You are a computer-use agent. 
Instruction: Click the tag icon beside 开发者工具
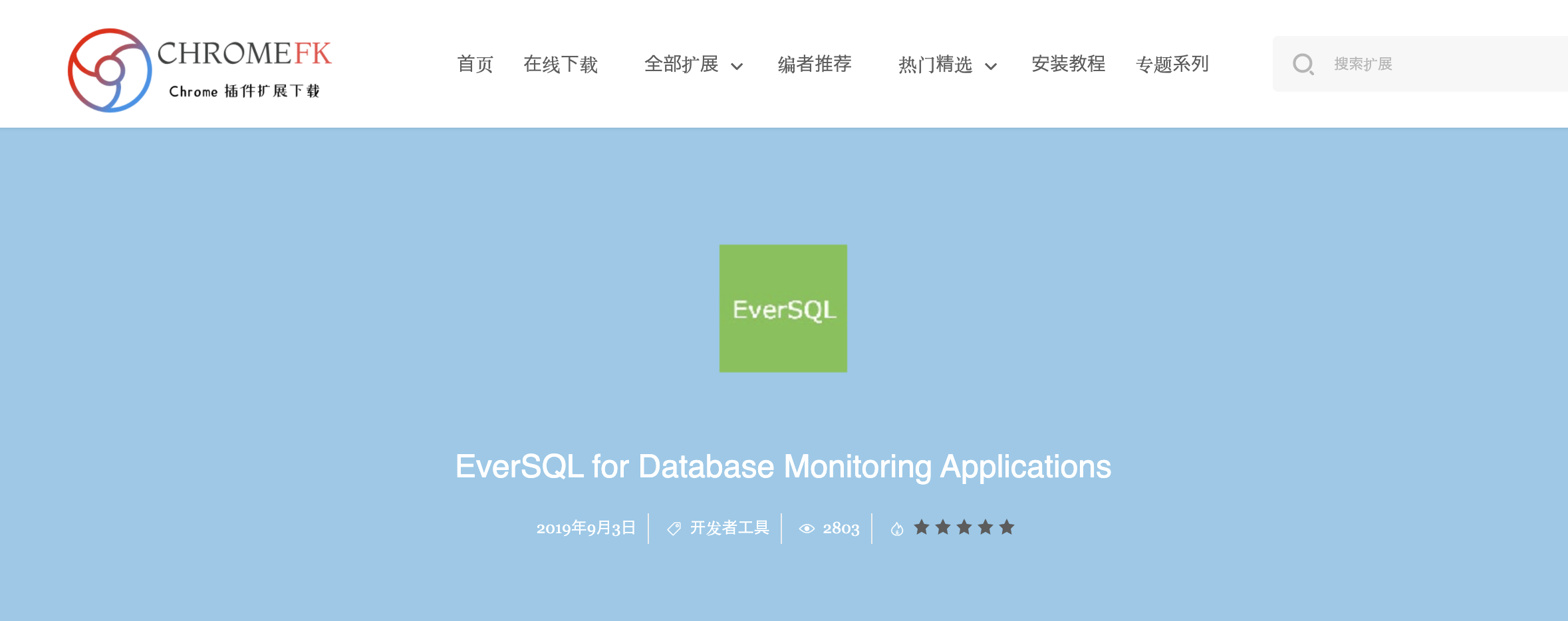(x=674, y=529)
